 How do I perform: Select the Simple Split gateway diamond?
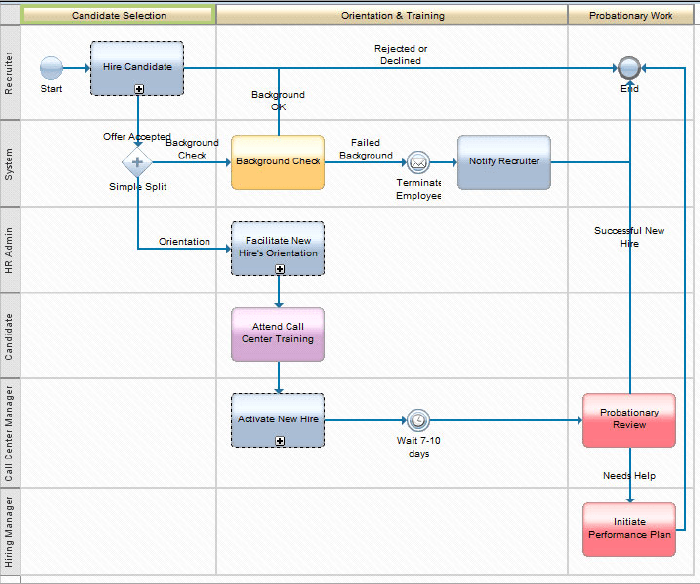138,162
